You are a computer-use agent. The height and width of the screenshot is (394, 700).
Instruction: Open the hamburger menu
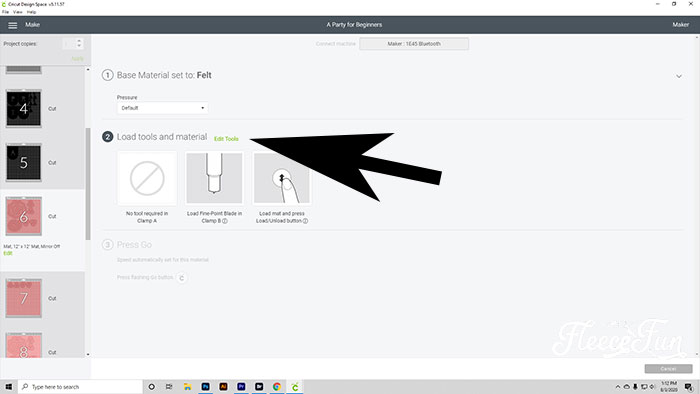tap(12, 25)
